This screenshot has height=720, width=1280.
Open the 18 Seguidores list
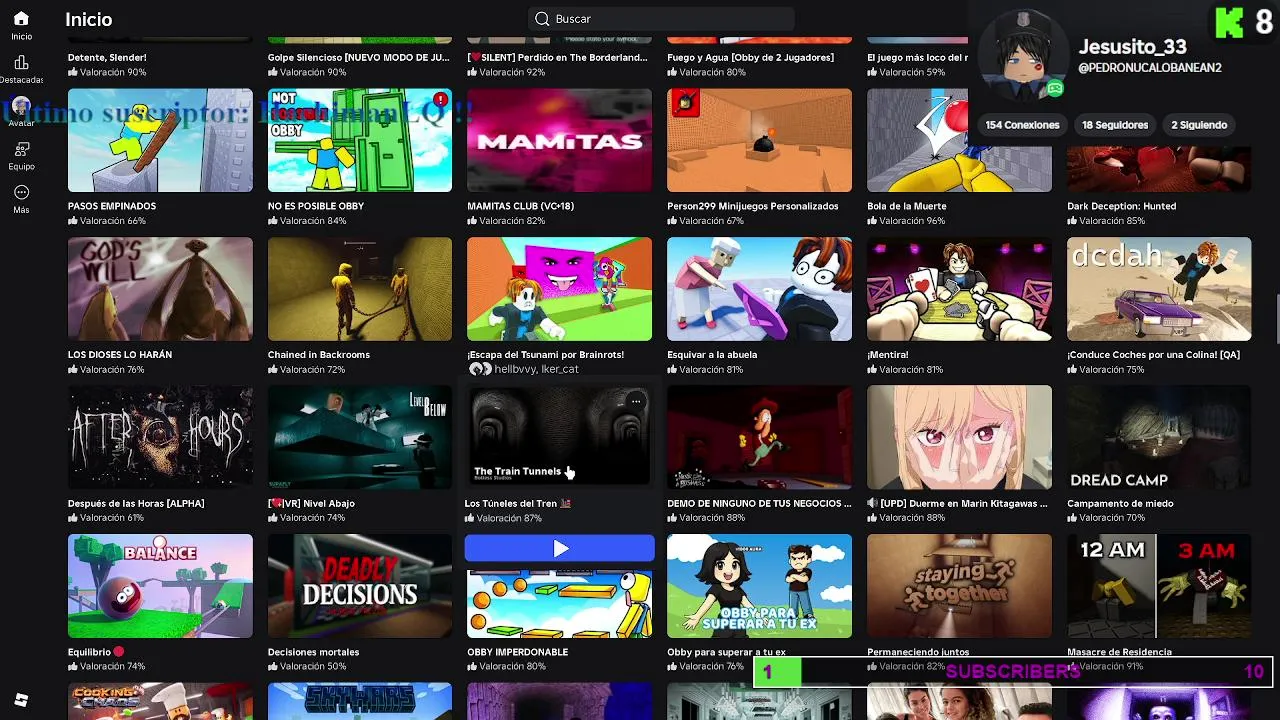tap(1115, 125)
